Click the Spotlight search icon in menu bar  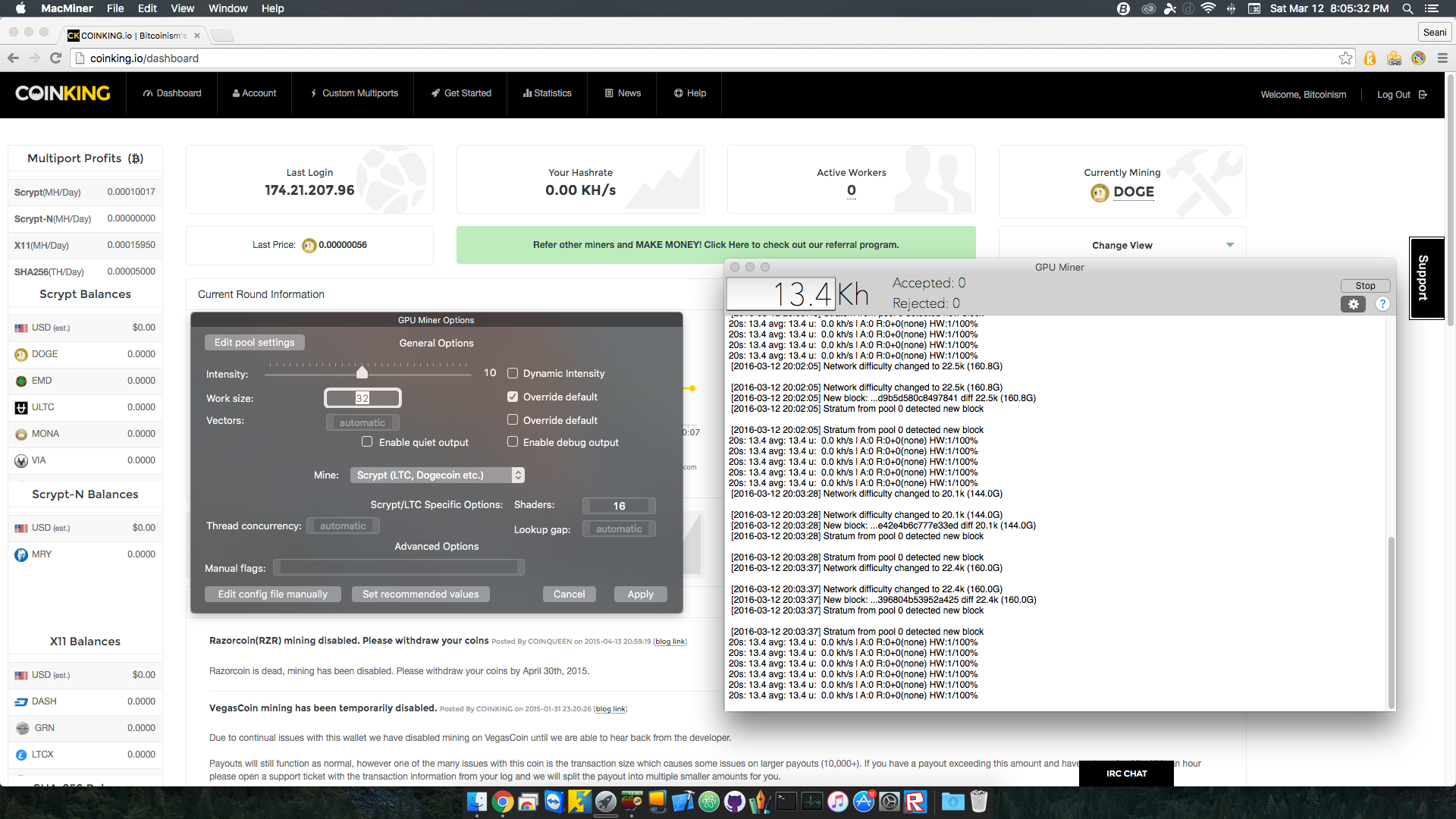[x=1407, y=8]
